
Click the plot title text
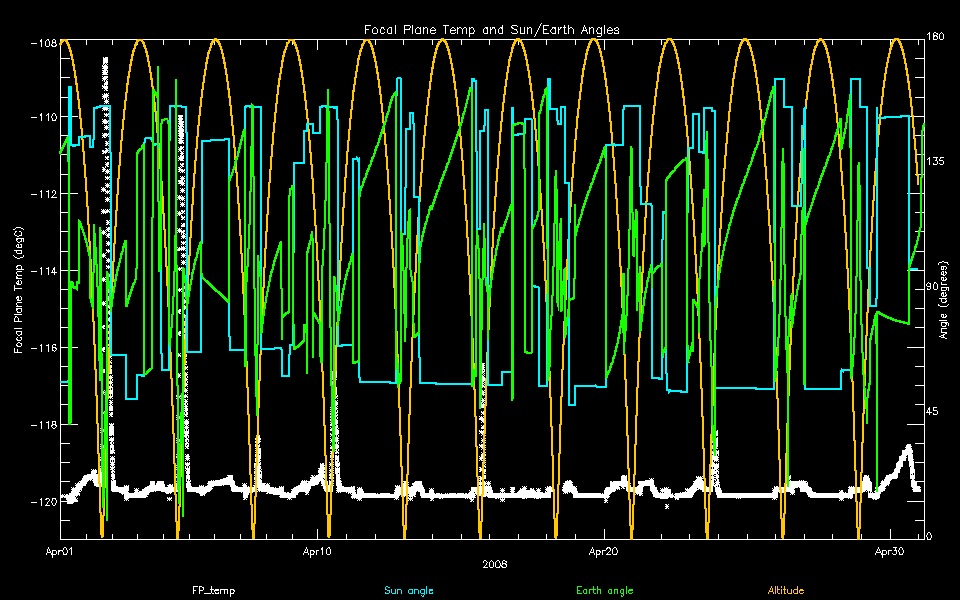[490, 30]
